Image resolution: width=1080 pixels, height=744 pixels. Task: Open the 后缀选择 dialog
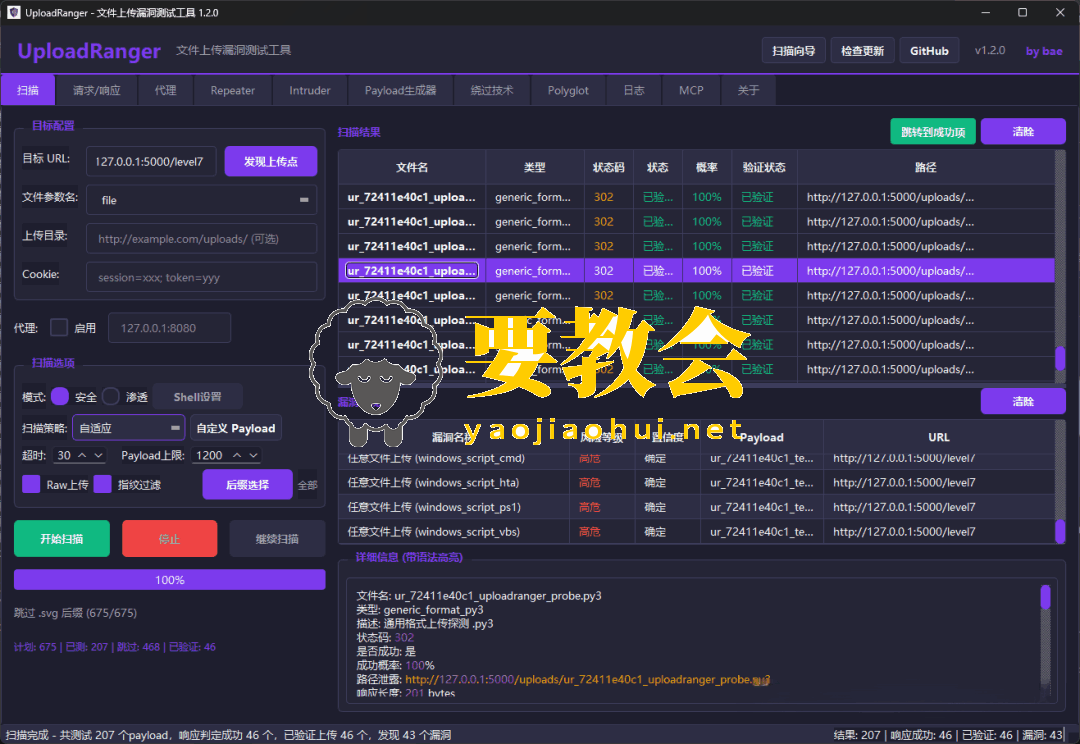click(247, 484)
